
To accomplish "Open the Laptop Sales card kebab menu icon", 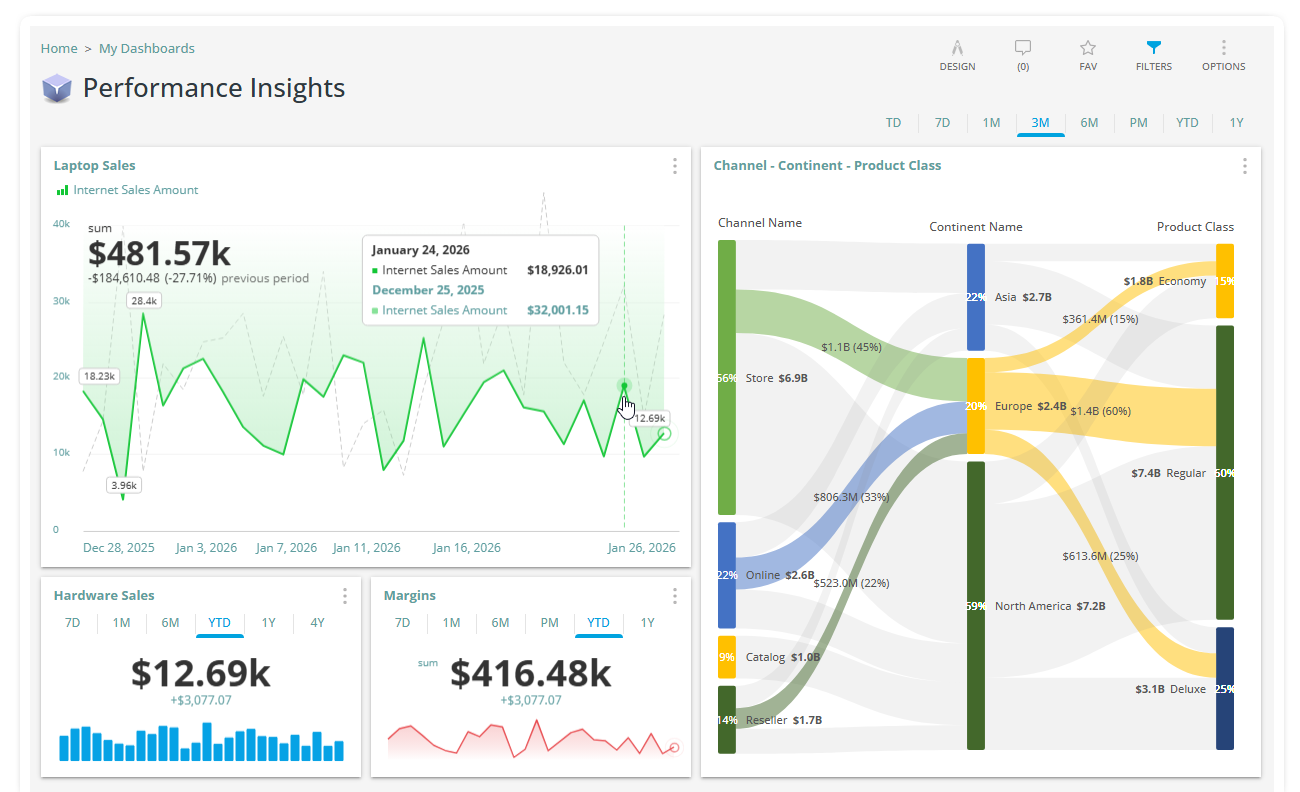I will tap(674, 166).
